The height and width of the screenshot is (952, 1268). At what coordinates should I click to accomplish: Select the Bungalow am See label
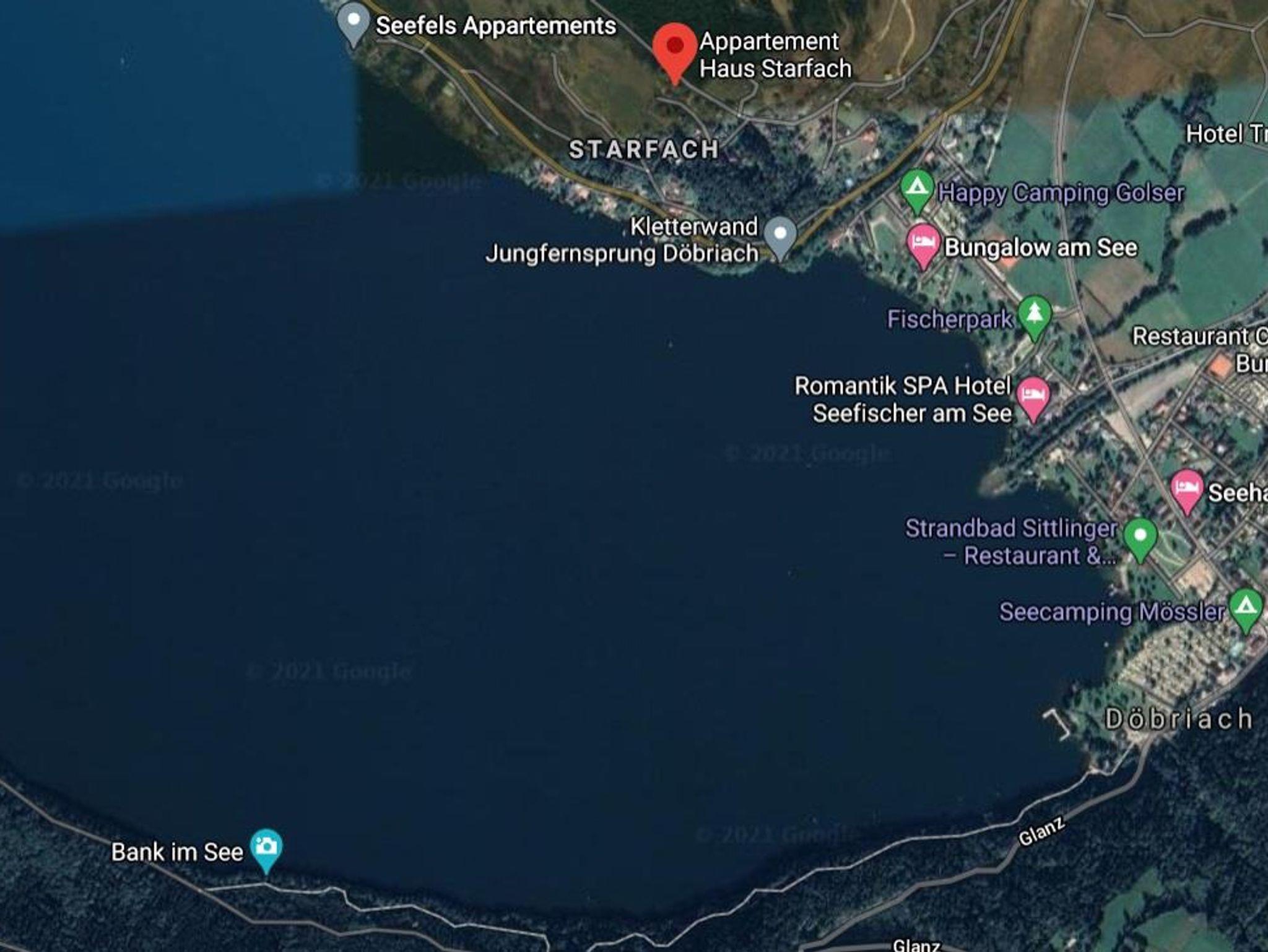coord(1041,248)
